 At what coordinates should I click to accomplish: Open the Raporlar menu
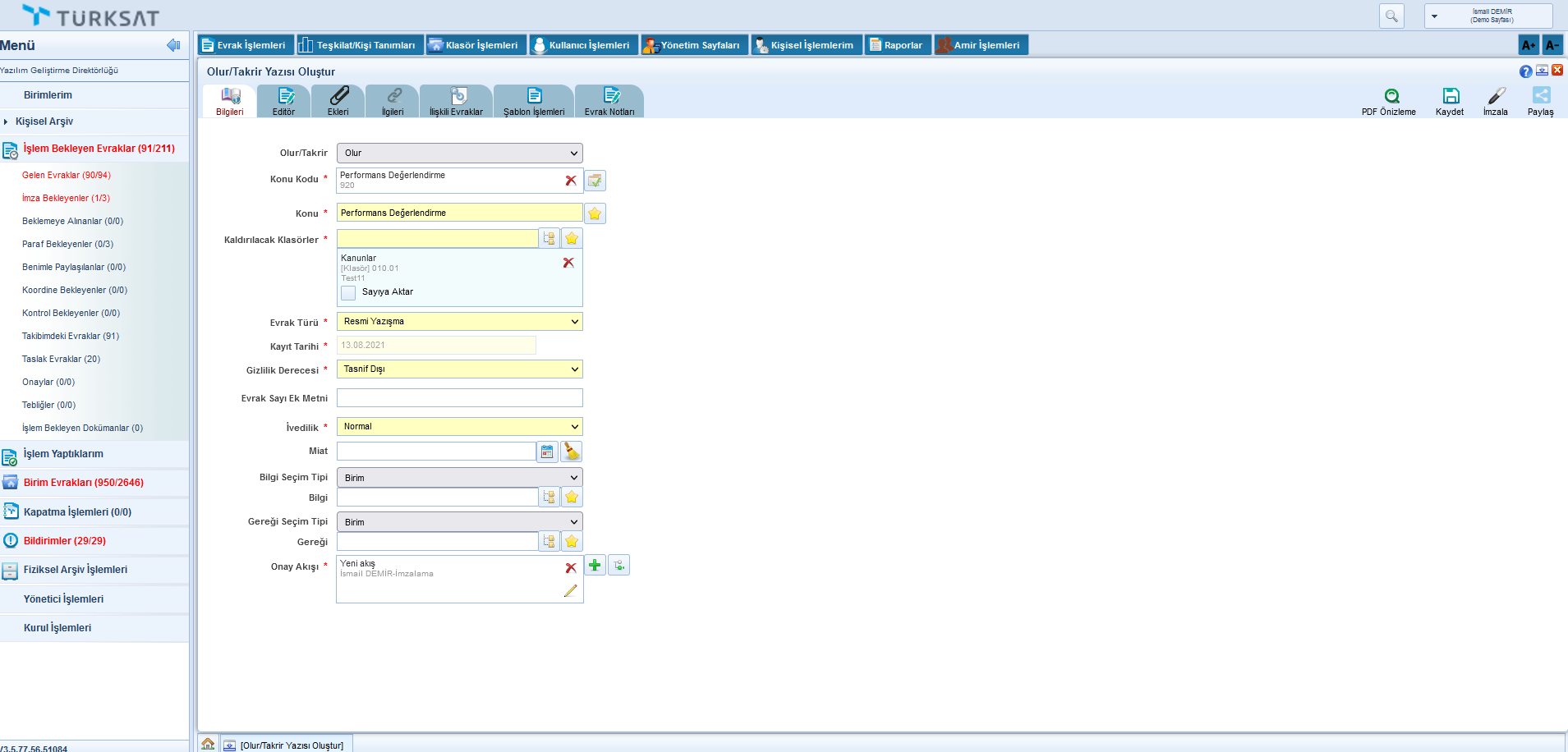click(x=899, y=45)
